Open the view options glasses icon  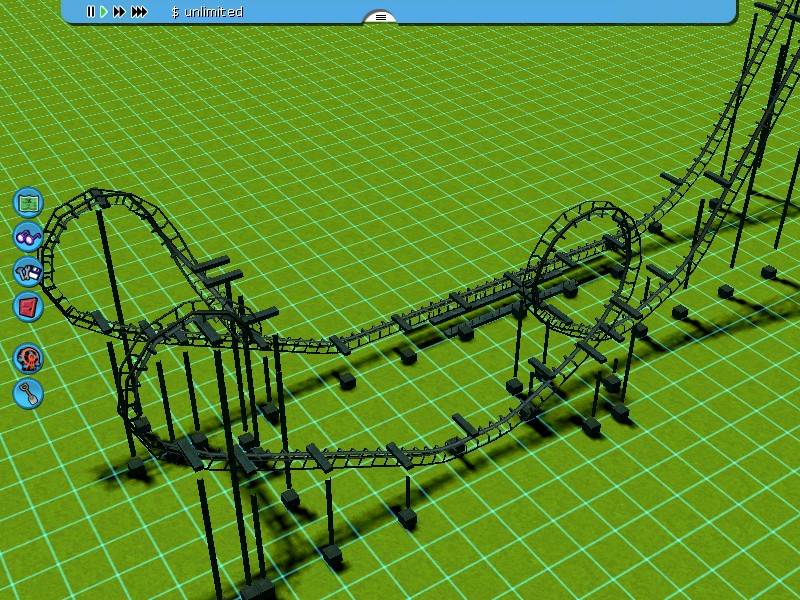[x=28, y=237]
